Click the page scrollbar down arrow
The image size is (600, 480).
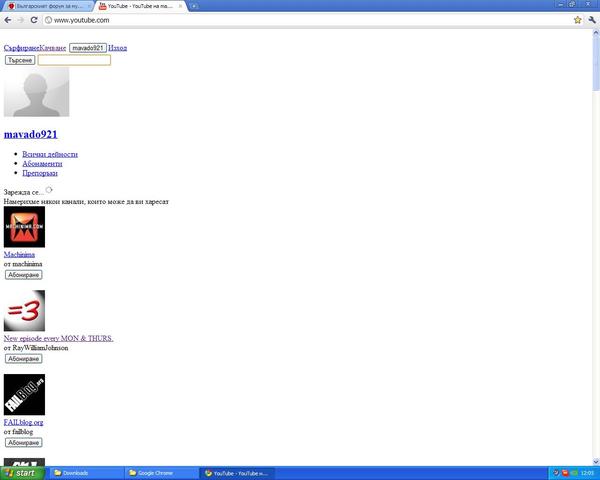pos(596,462)
